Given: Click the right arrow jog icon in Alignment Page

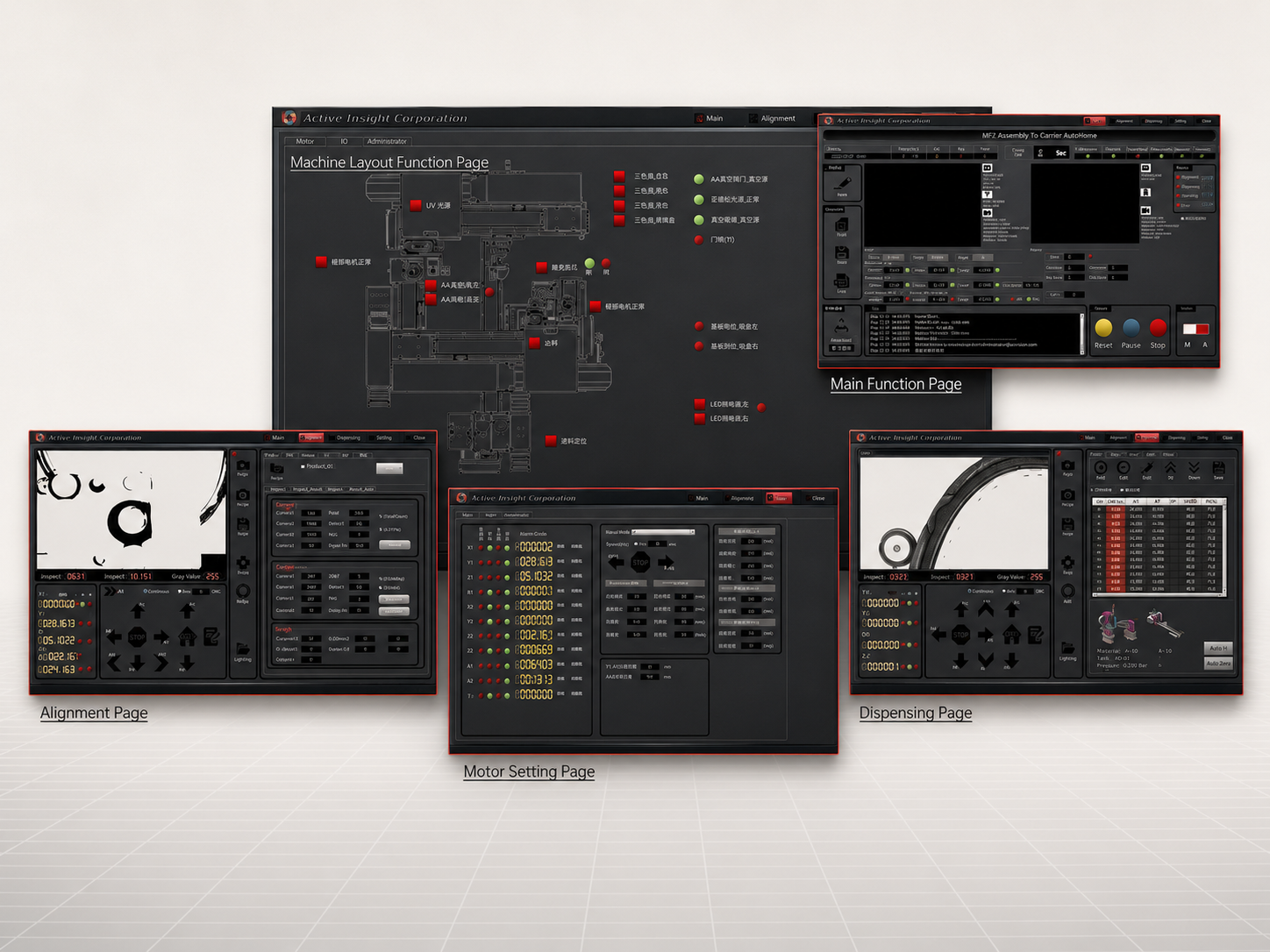Looking at the screenshot, I should click(x=161, y=637).
